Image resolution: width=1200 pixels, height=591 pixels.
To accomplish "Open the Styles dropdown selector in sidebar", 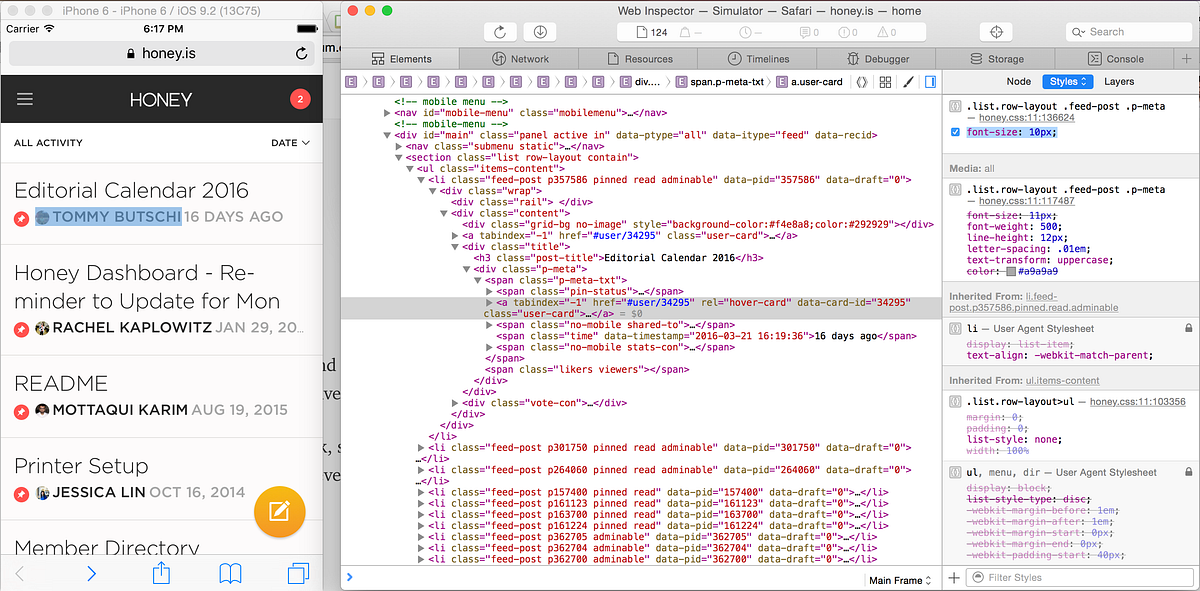I will [1068, 81].
